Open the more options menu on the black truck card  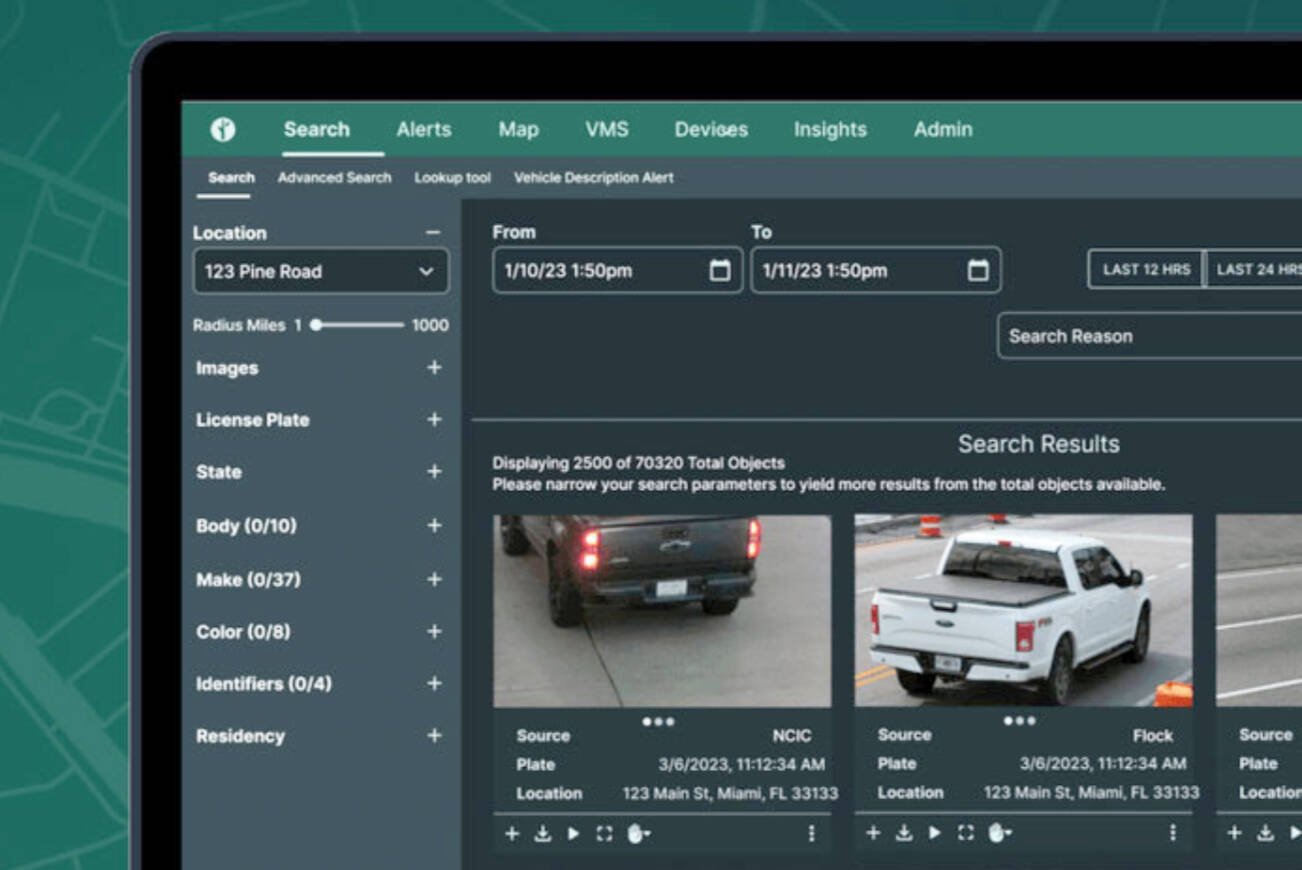pyautogui.click(x=811, y=833)
